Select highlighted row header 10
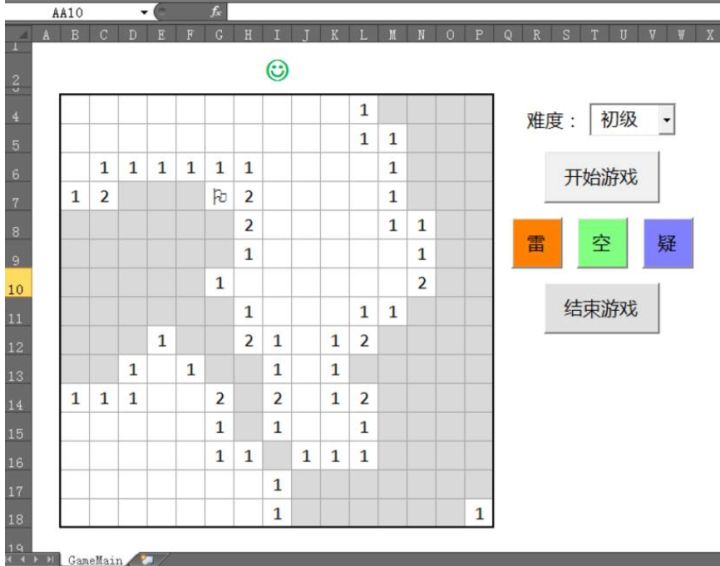 18,283
